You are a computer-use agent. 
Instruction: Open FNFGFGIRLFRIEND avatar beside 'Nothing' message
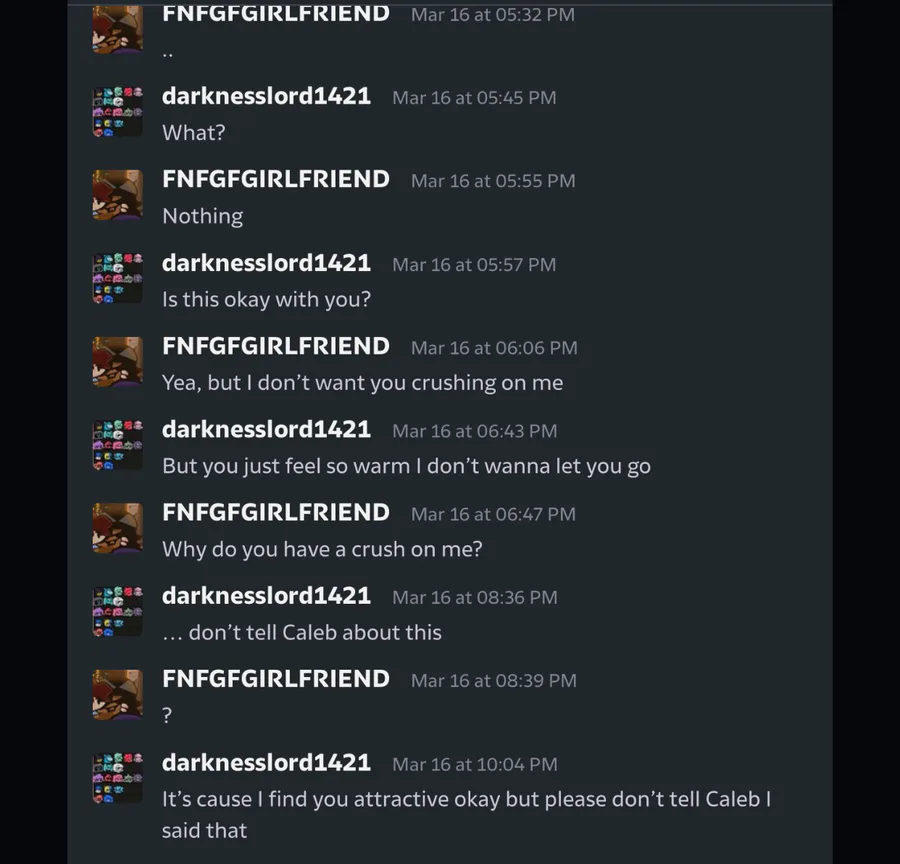click(118, 195)
